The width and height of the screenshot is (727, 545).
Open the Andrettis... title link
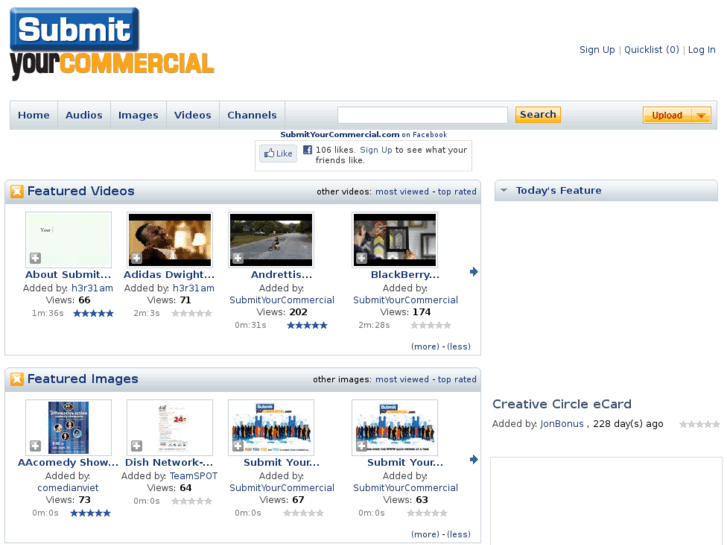281,275
